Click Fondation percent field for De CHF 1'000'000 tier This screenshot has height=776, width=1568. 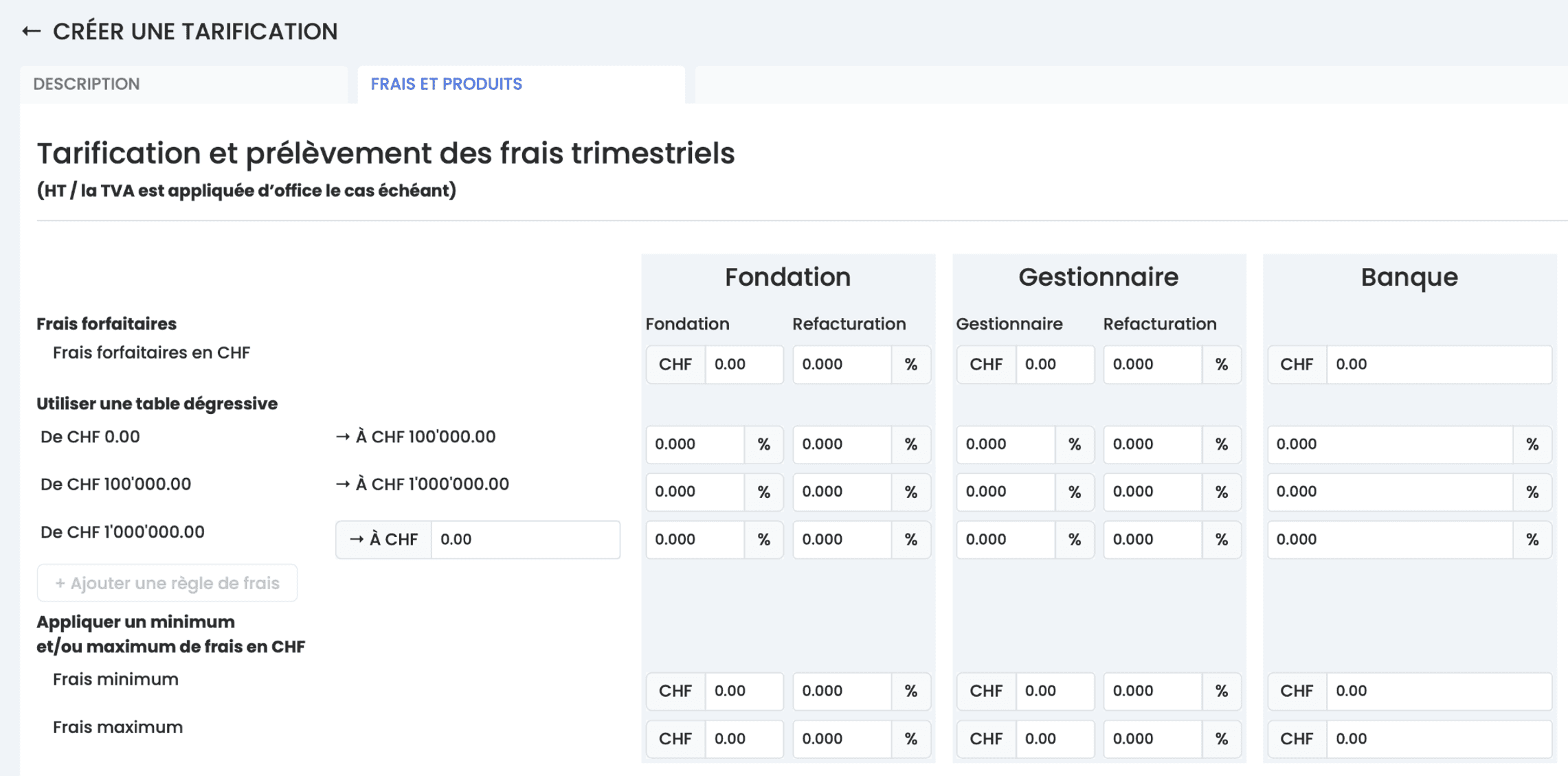click(x=694, y=539)
